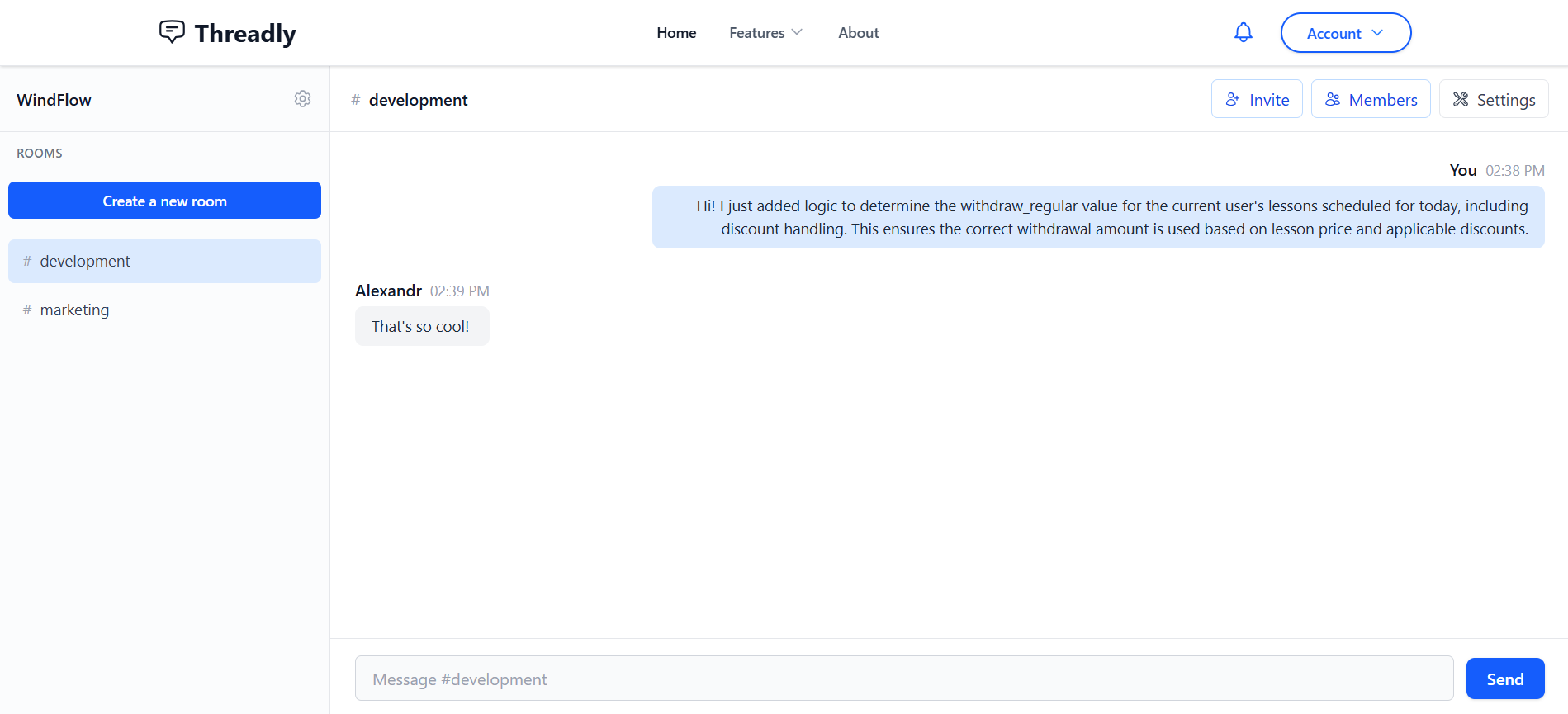Click the Settings tools icon
This screenshot has height=714, width=1568.
pyautogui.click(x=1460, y=99)
